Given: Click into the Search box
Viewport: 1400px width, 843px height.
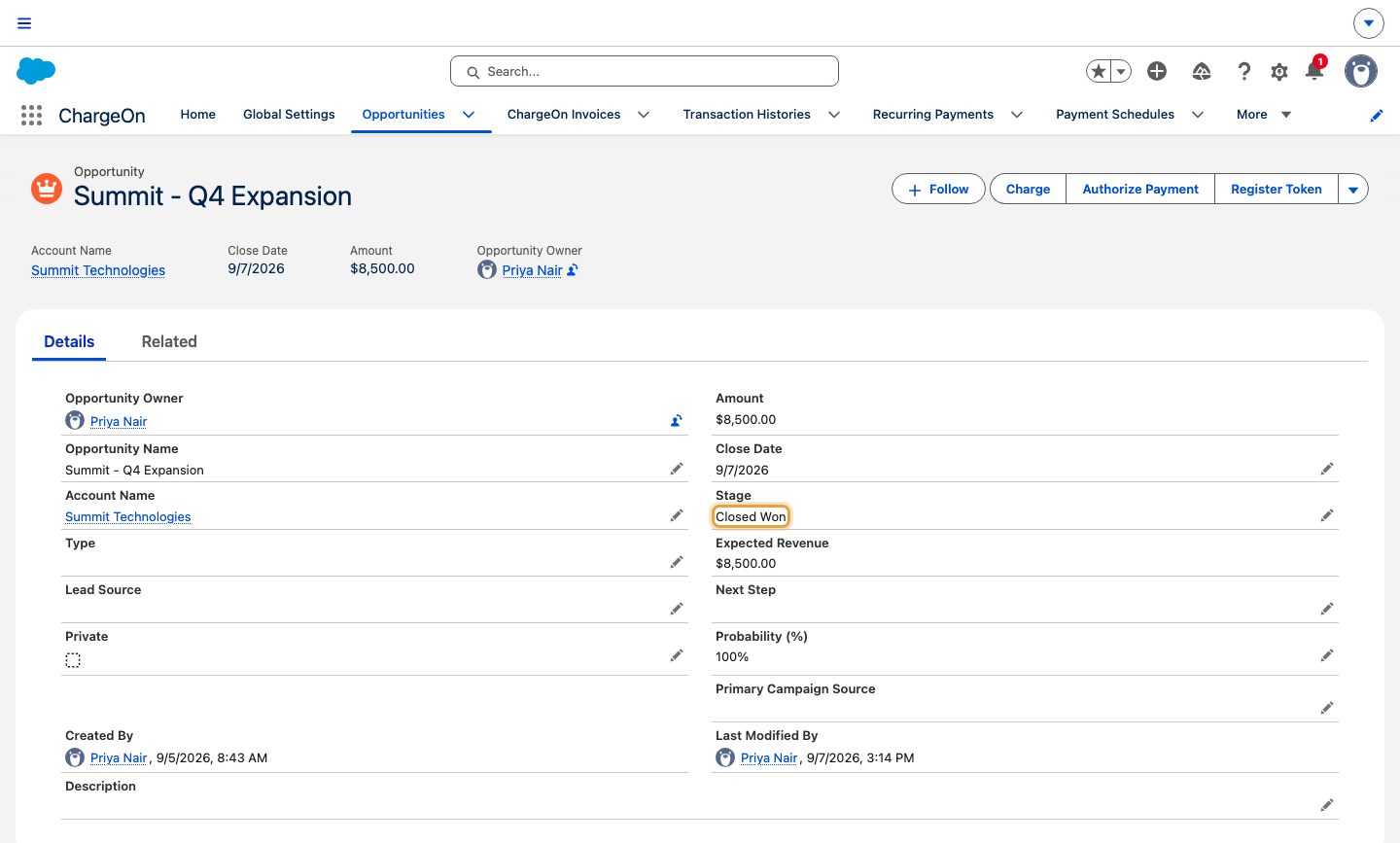Looking at the screenshot, I should [x=645, y=71].
